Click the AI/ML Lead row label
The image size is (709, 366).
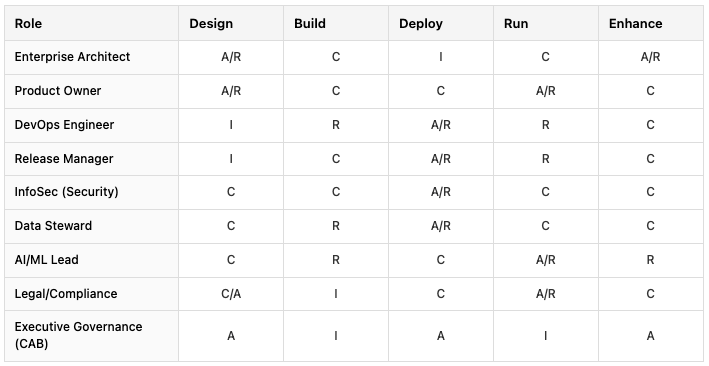tap(47, 260)
